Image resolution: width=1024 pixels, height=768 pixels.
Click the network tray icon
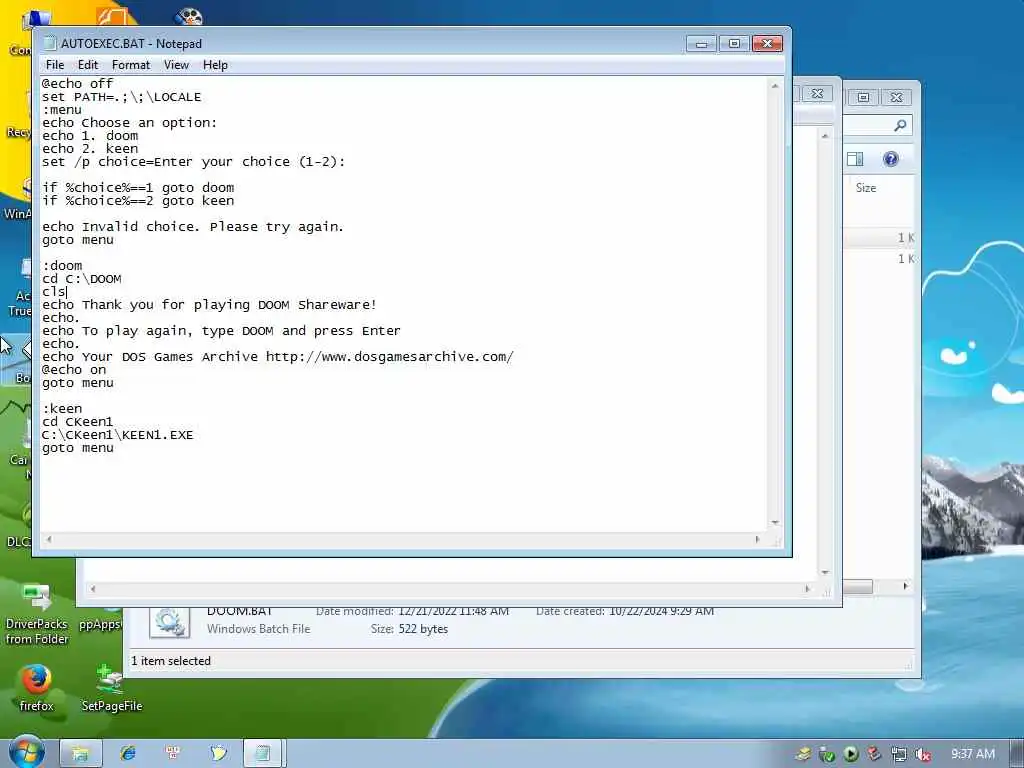(x=899, y=754)
